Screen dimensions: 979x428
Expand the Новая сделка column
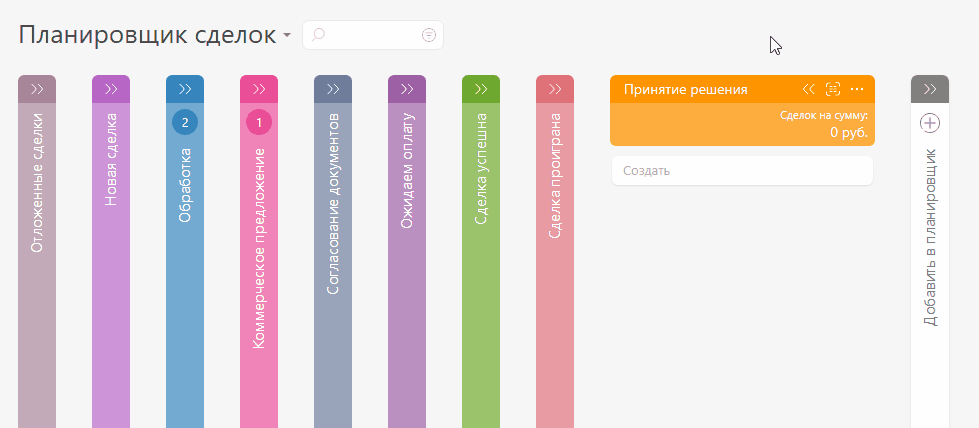point(111,89)
